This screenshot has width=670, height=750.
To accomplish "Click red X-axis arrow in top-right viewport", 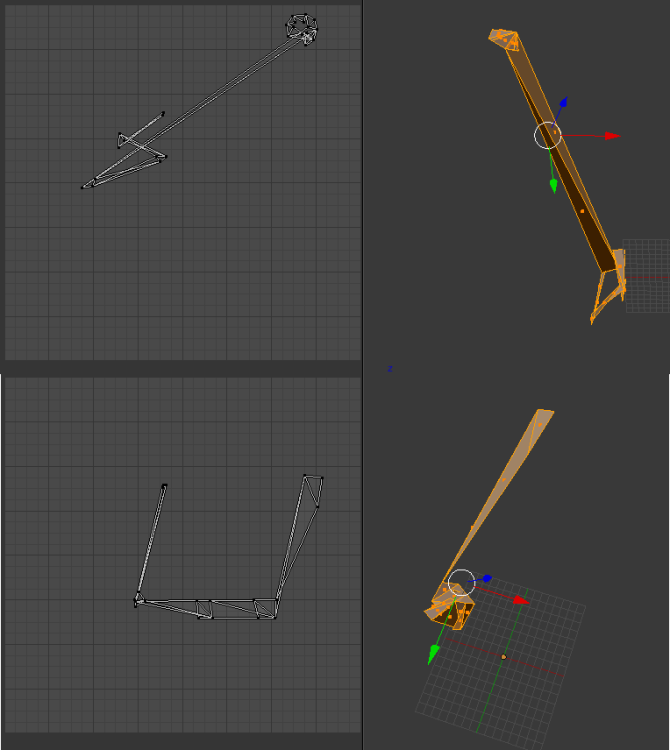I will coord(613,136).
